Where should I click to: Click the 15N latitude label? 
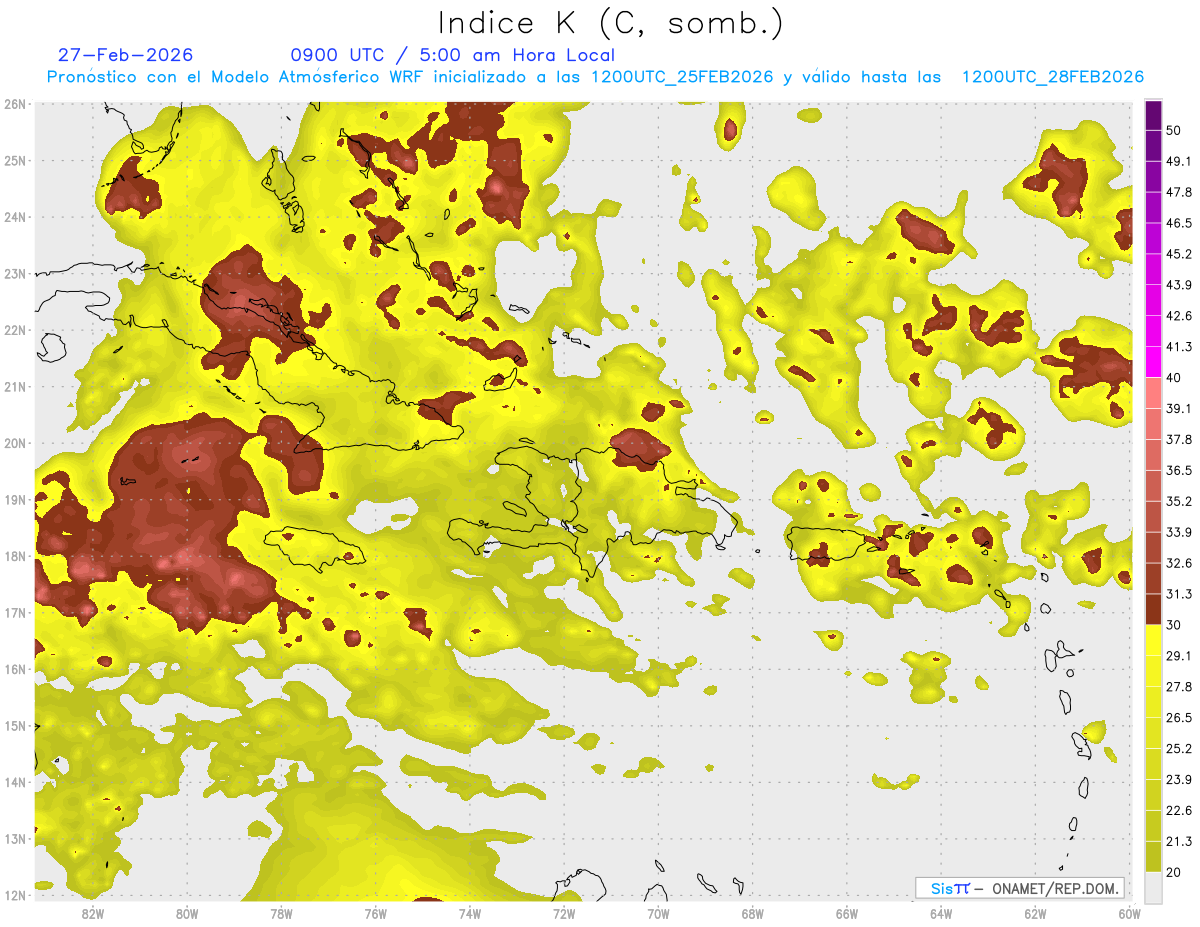[x=15, y=725]
